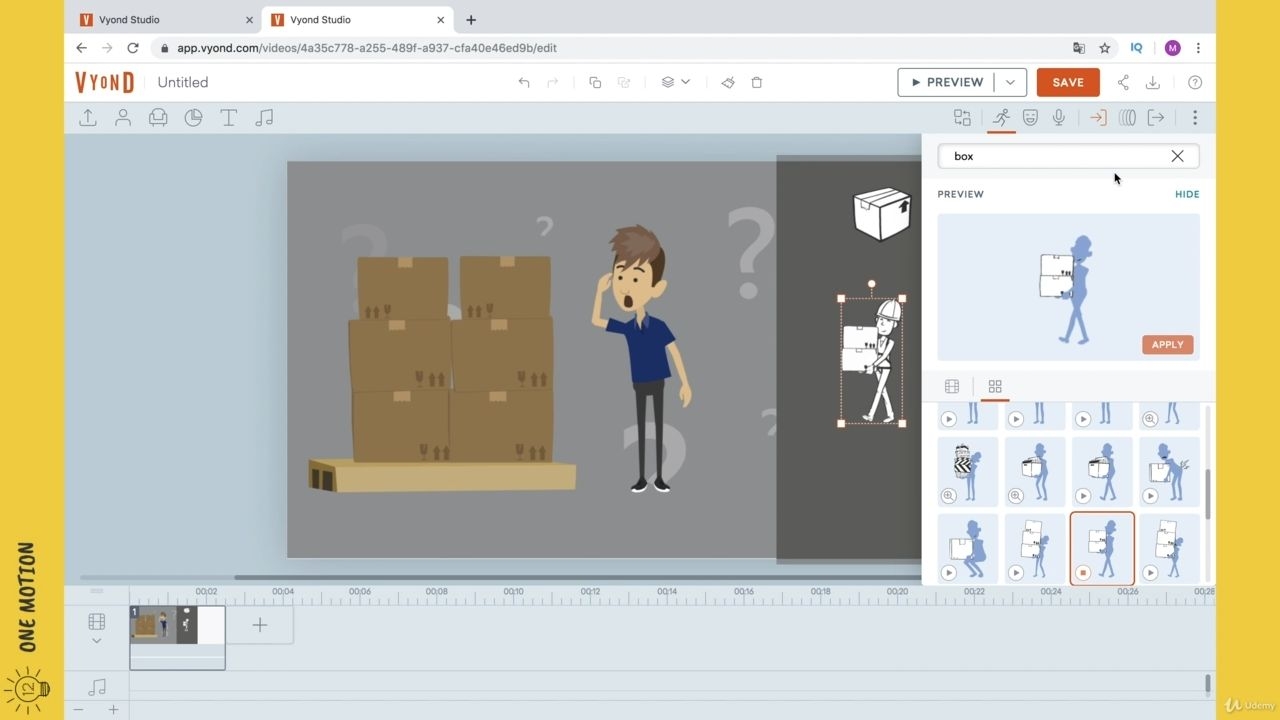This screenshot has height=720, width=1280.
Task: Click the Exit Effect arrow icon
Action: [1156, 118]
